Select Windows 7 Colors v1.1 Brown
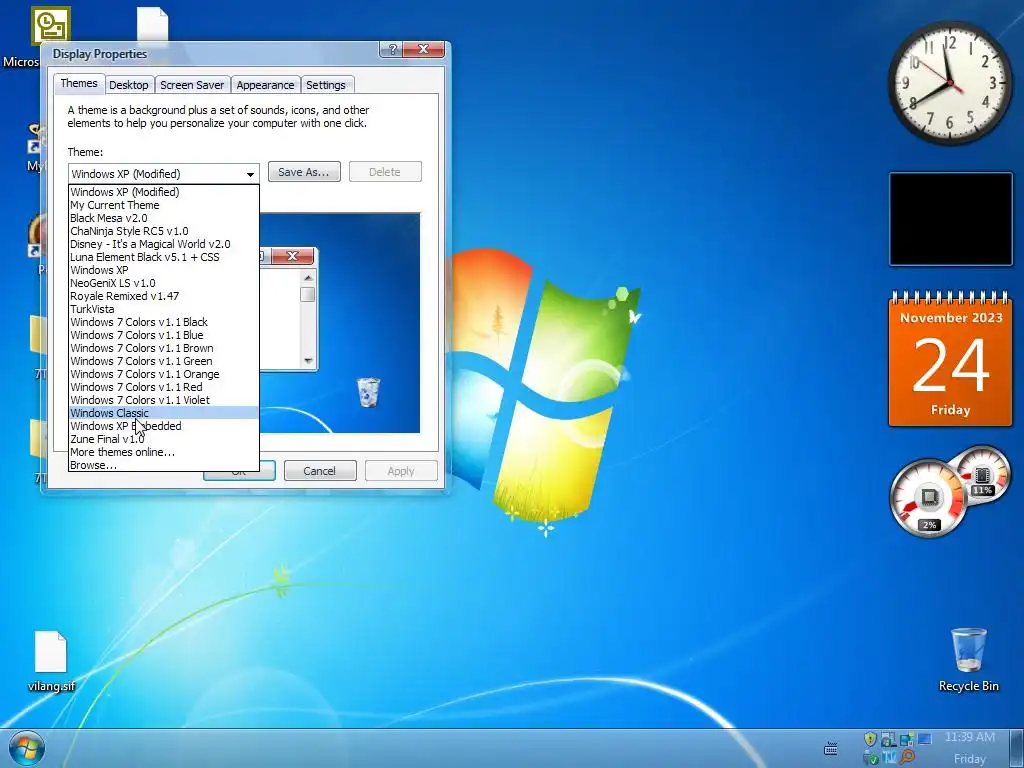 (x=164, y=348)
